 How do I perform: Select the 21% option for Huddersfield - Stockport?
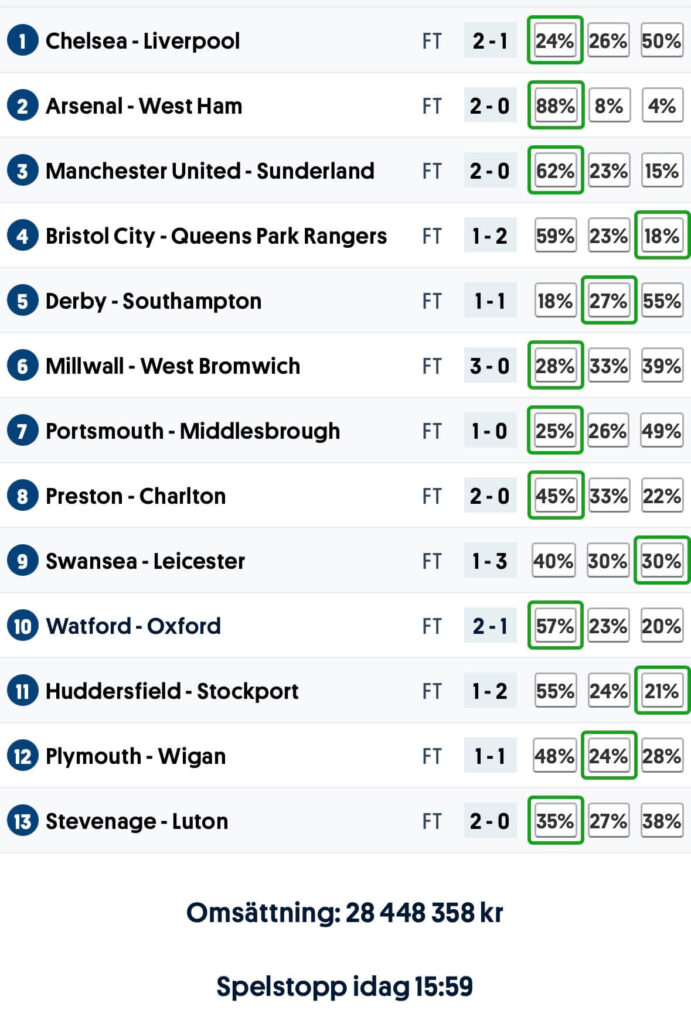point(662,691)
